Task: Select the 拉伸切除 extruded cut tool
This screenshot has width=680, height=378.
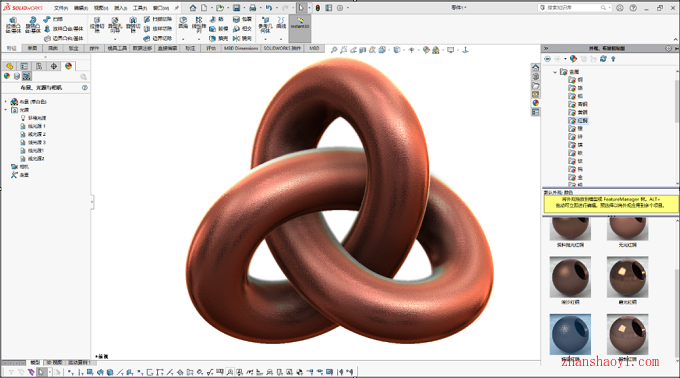Action: tap(97, 25)
